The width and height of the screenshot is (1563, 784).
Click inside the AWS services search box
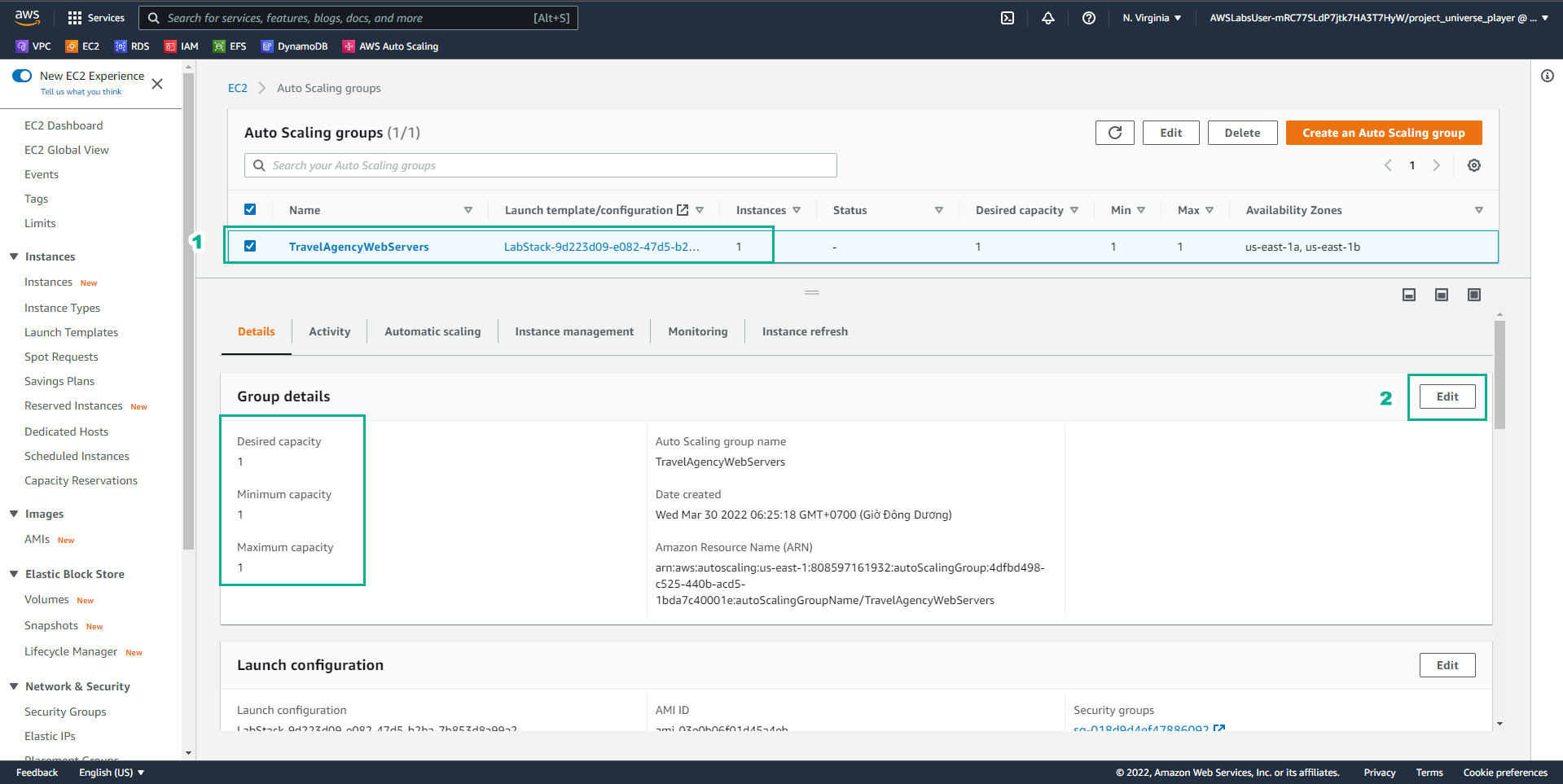(x=358, y=18)
